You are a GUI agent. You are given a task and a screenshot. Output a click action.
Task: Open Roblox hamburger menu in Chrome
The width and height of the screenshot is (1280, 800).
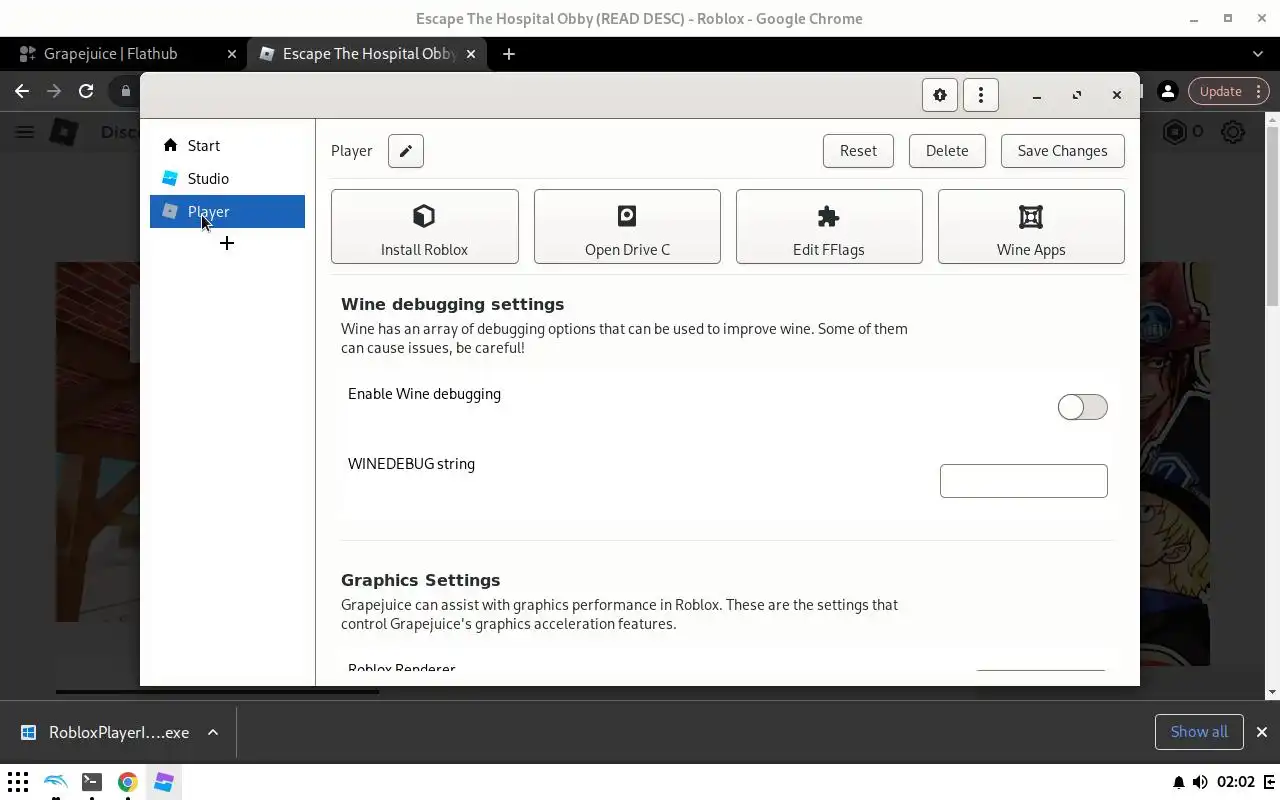tap(25, 132)
